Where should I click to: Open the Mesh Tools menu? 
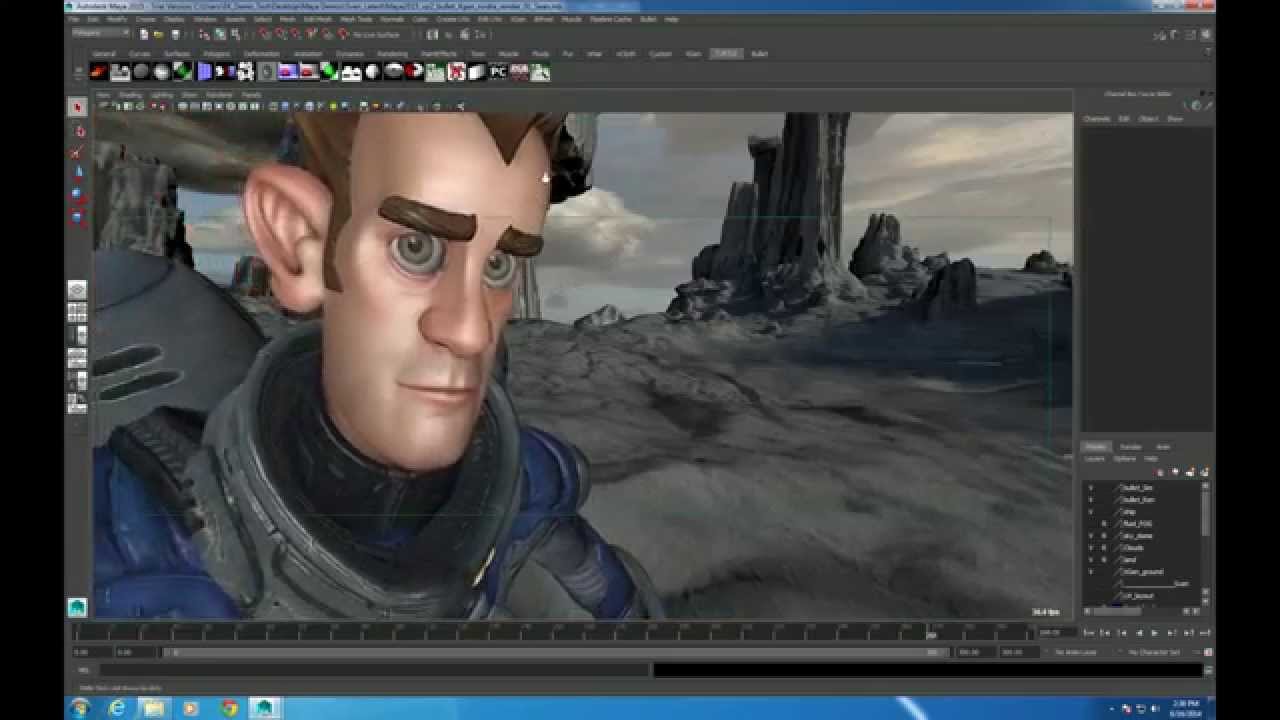356,19
